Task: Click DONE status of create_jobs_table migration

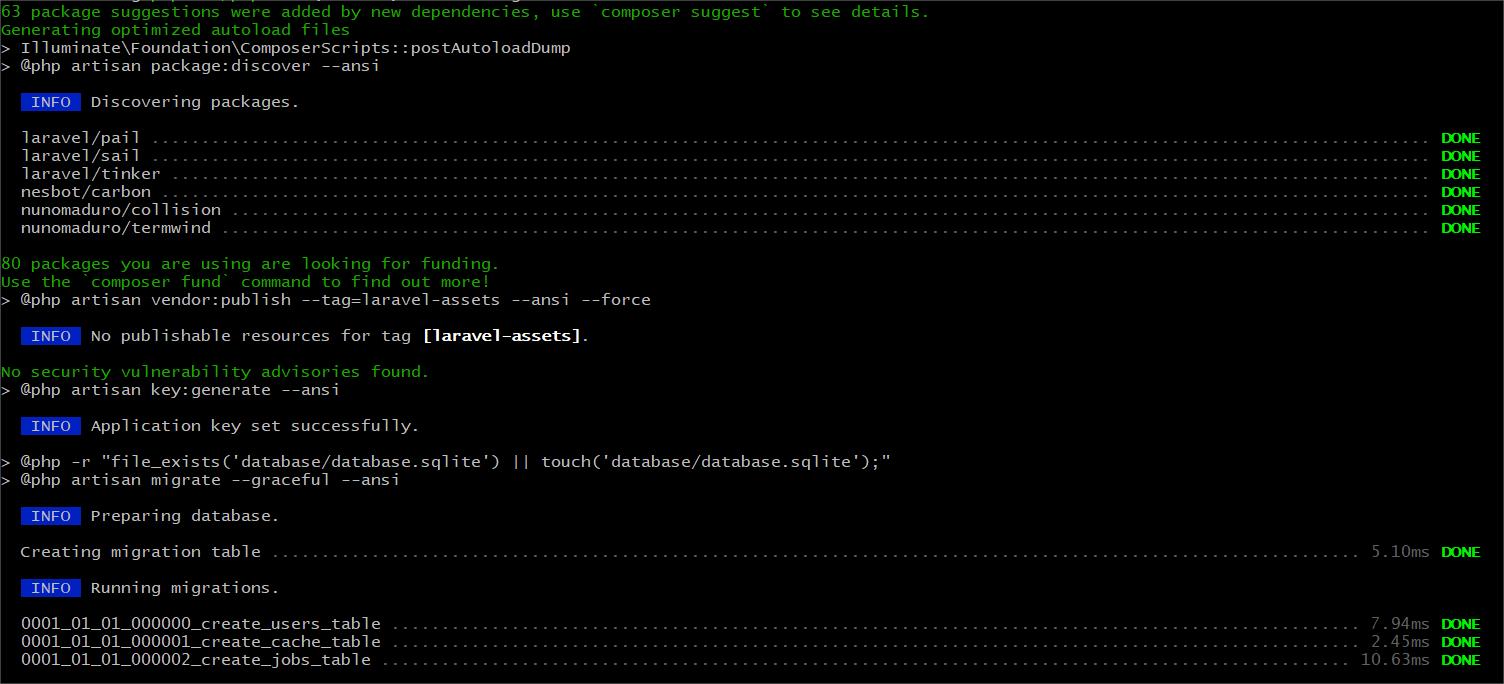Action: tap(1460, 660)
